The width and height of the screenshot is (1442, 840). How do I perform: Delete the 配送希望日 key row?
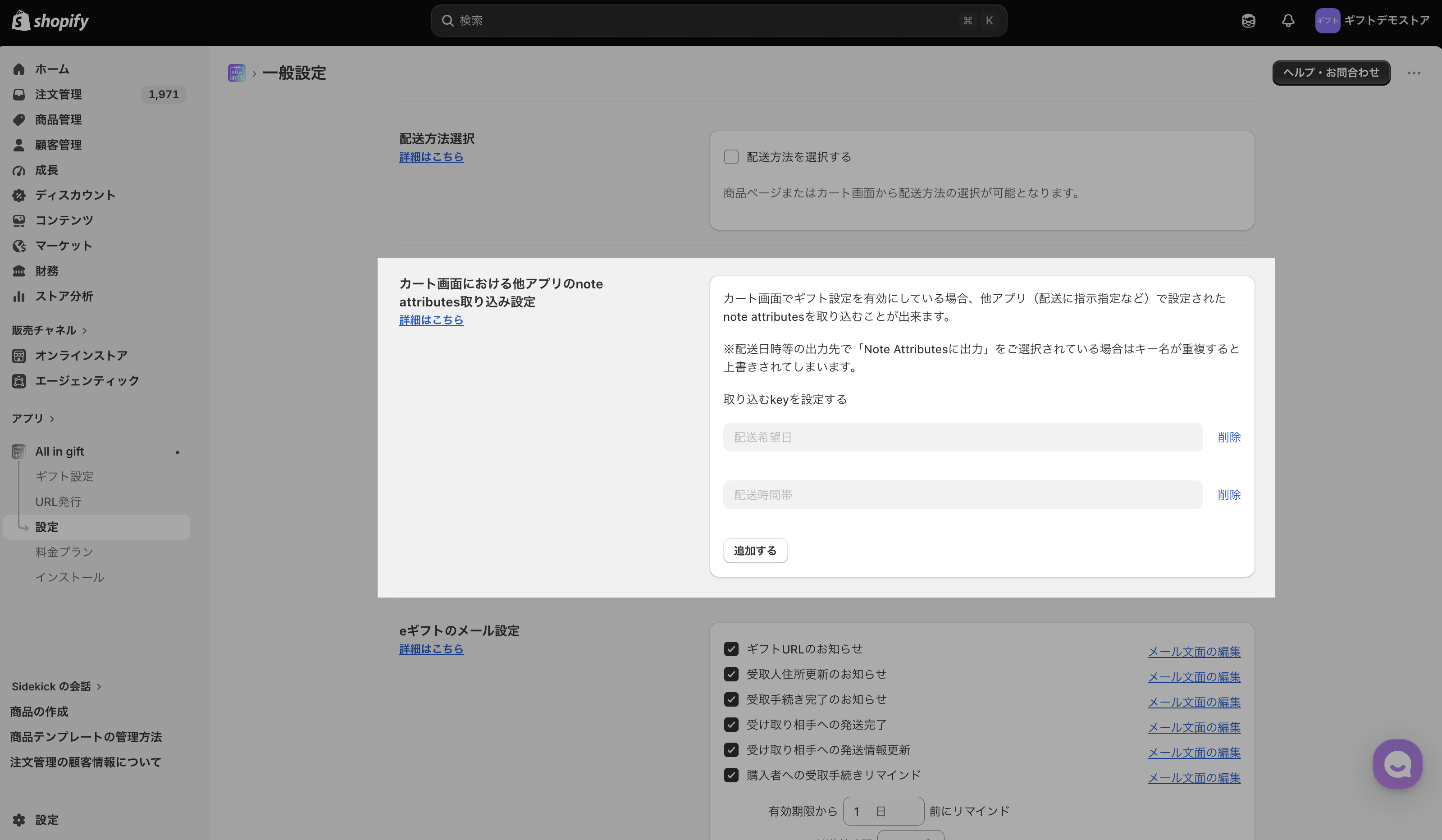pos(1228,437)
